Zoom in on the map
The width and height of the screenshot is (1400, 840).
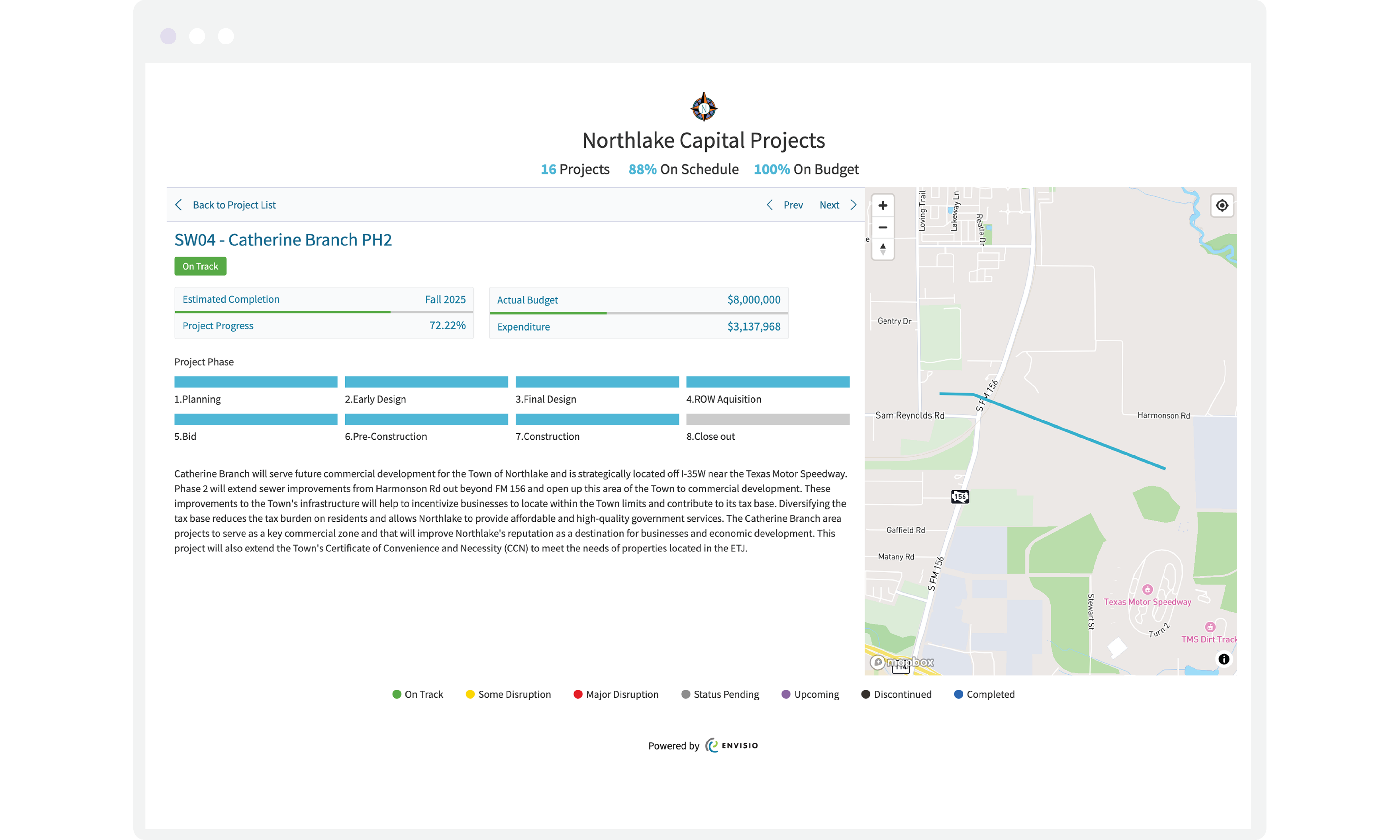[882, 205]
